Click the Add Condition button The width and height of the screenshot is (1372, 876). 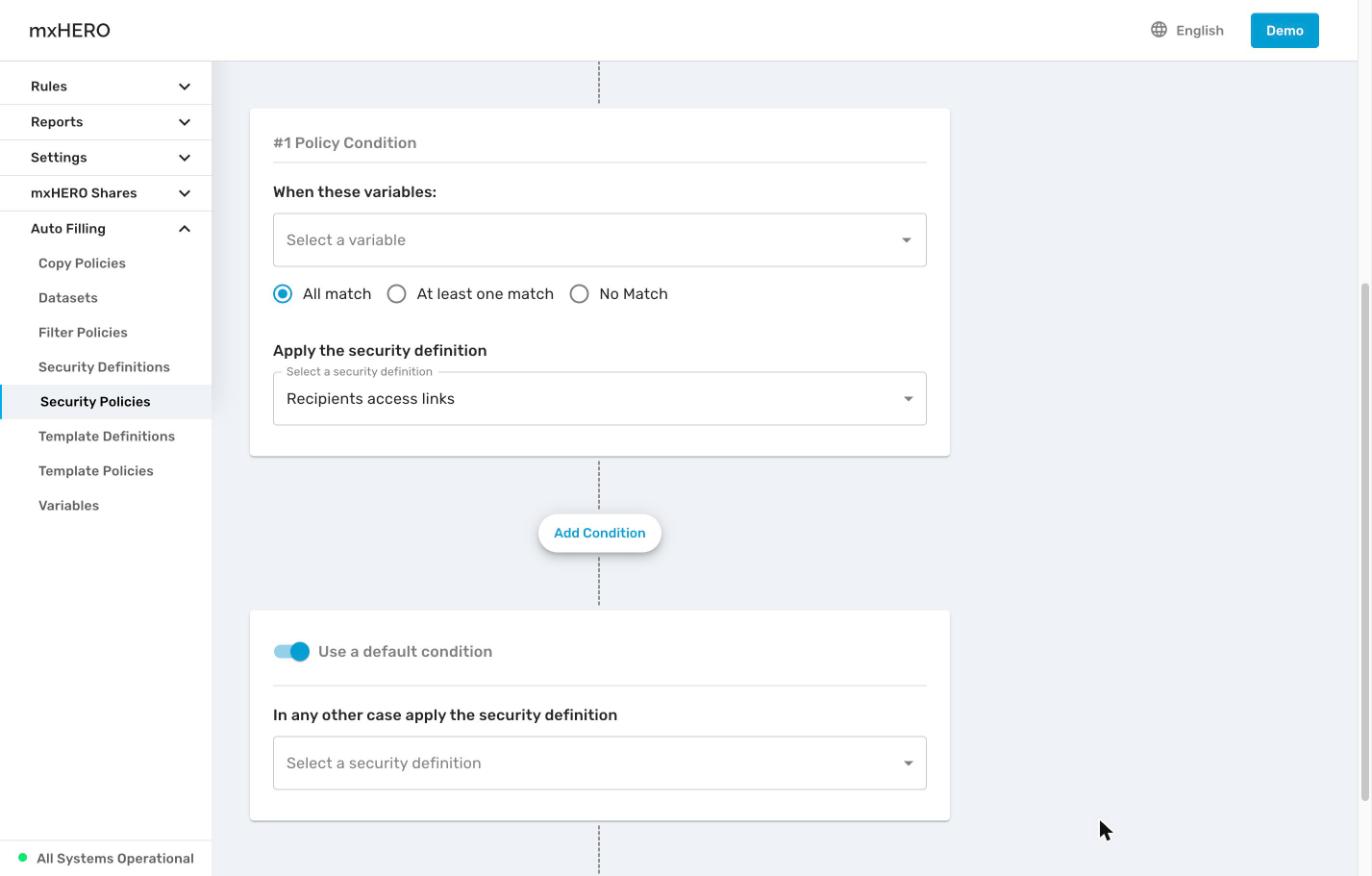600,533
